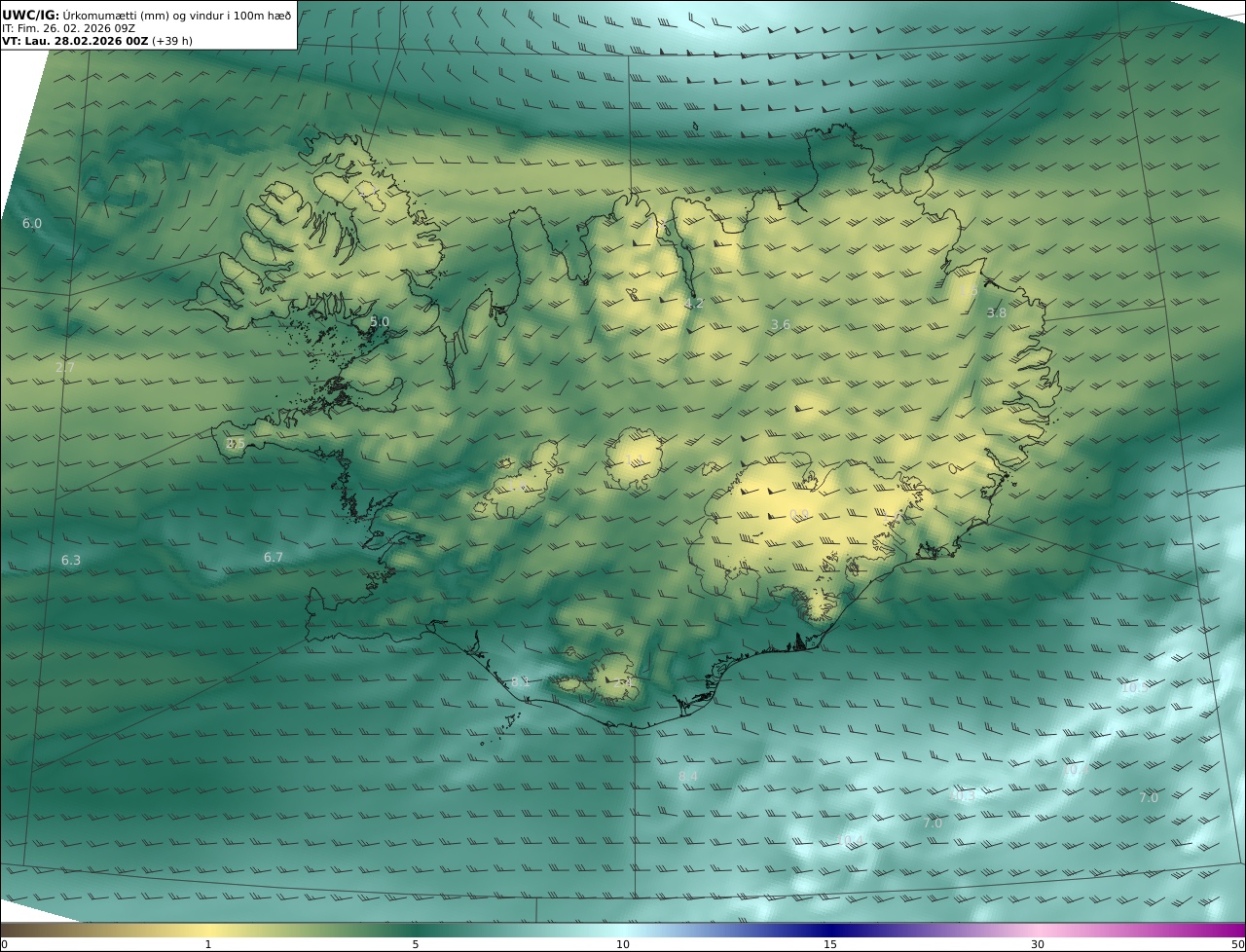Click the '2.5' value on the map
Screen dimensions: 1246x952
[235, 444]
